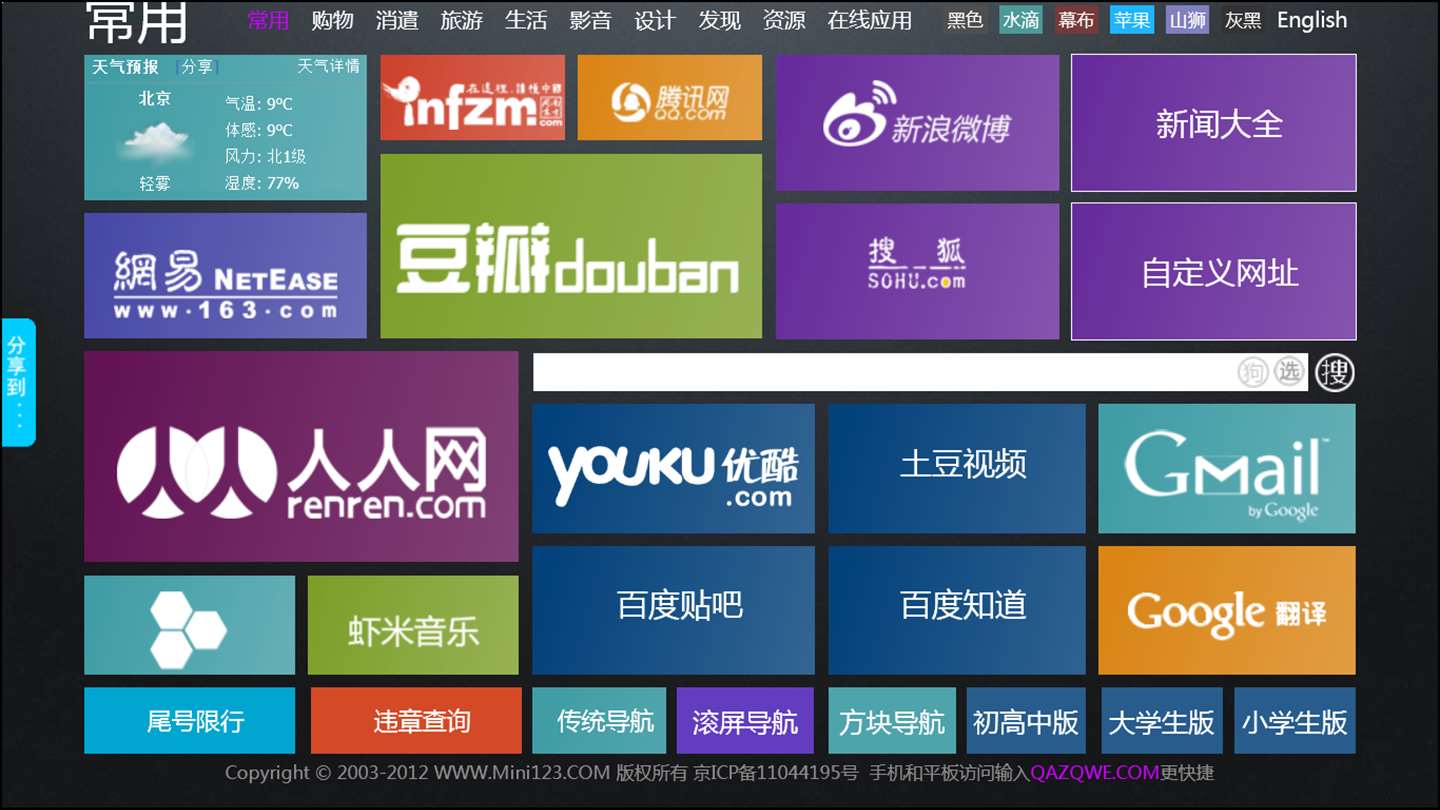Open the 违章查询 tile
Image resolution: width=1440 pixels, height=810 pixels.
tap(416, 720)
